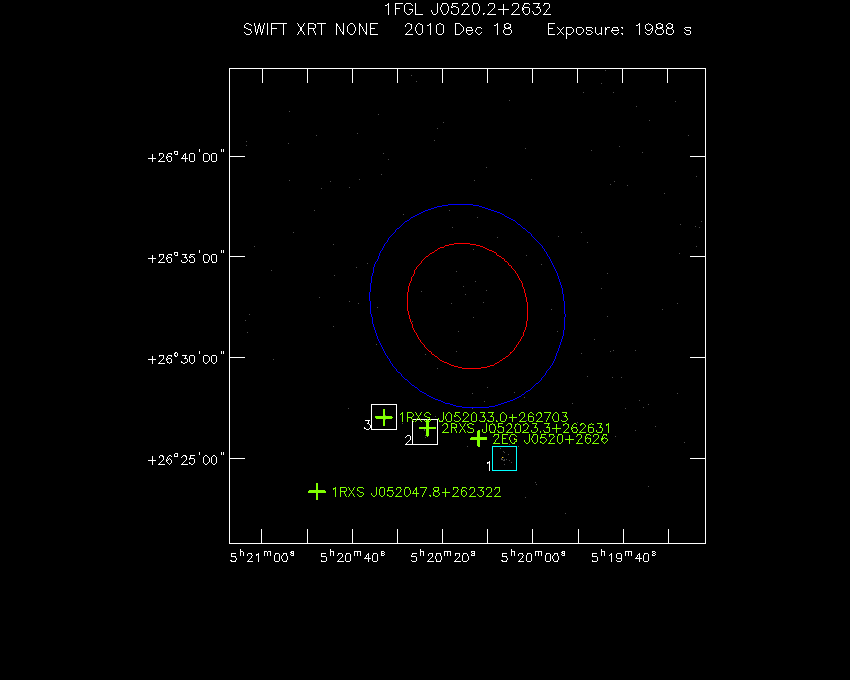Click the Exposure: 1988 s text
This screenshot has width=850, height=680.
click(x=619, y=29)
